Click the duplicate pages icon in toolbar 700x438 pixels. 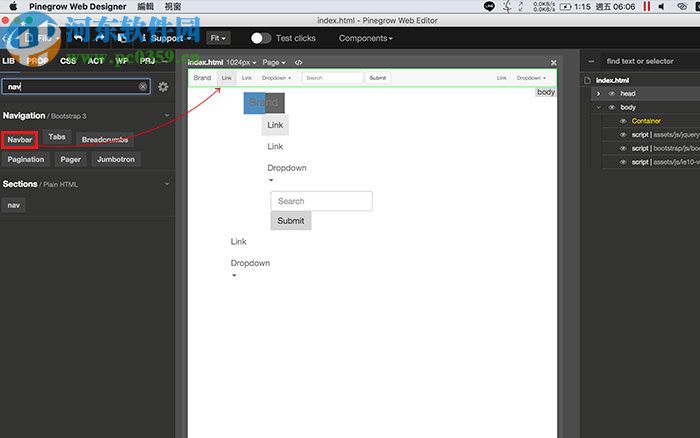pos(122,38)
